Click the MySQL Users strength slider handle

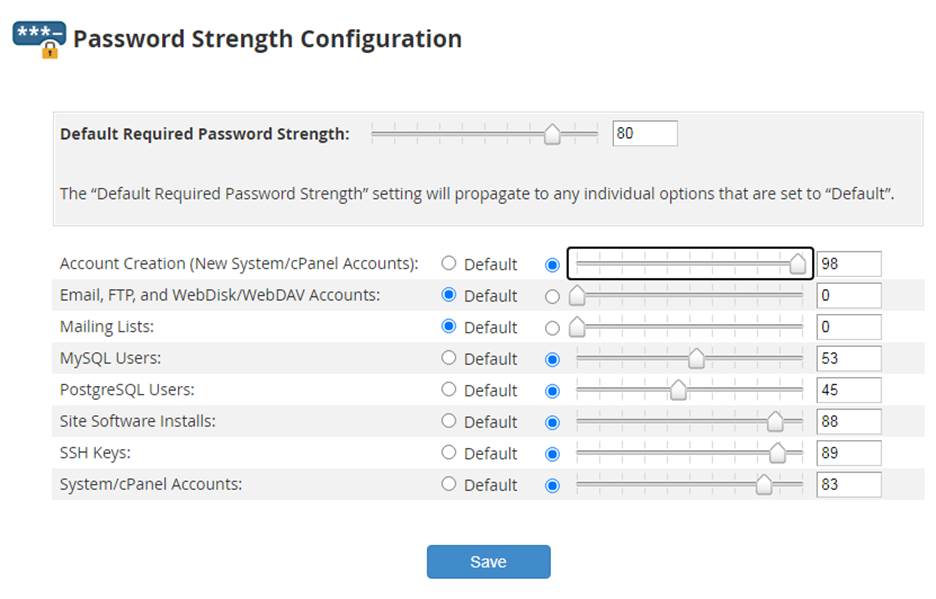[696, 358]
